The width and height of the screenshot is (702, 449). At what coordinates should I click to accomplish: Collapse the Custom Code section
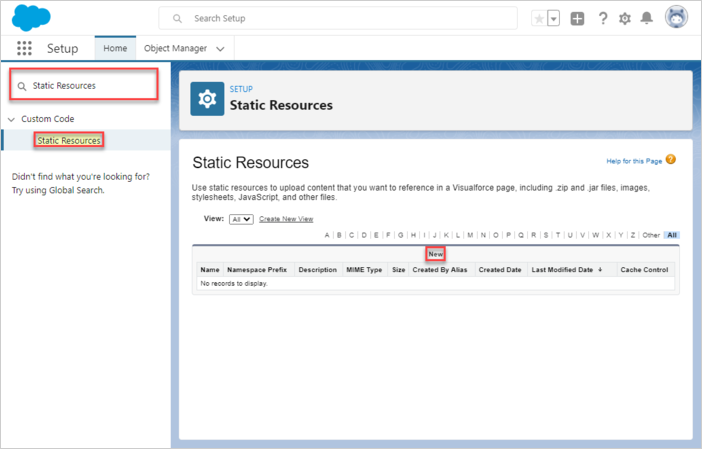click(x=11, y=119)
